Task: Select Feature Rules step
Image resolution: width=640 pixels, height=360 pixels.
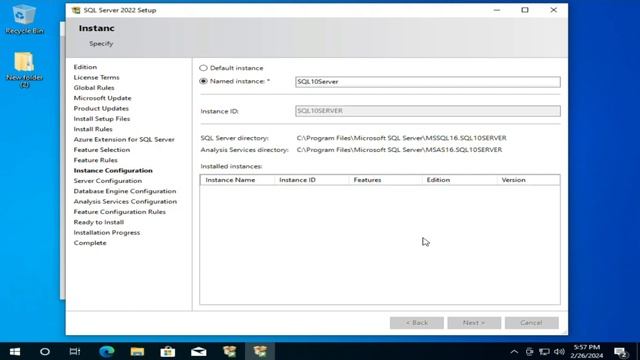Action: coord(96,160)
